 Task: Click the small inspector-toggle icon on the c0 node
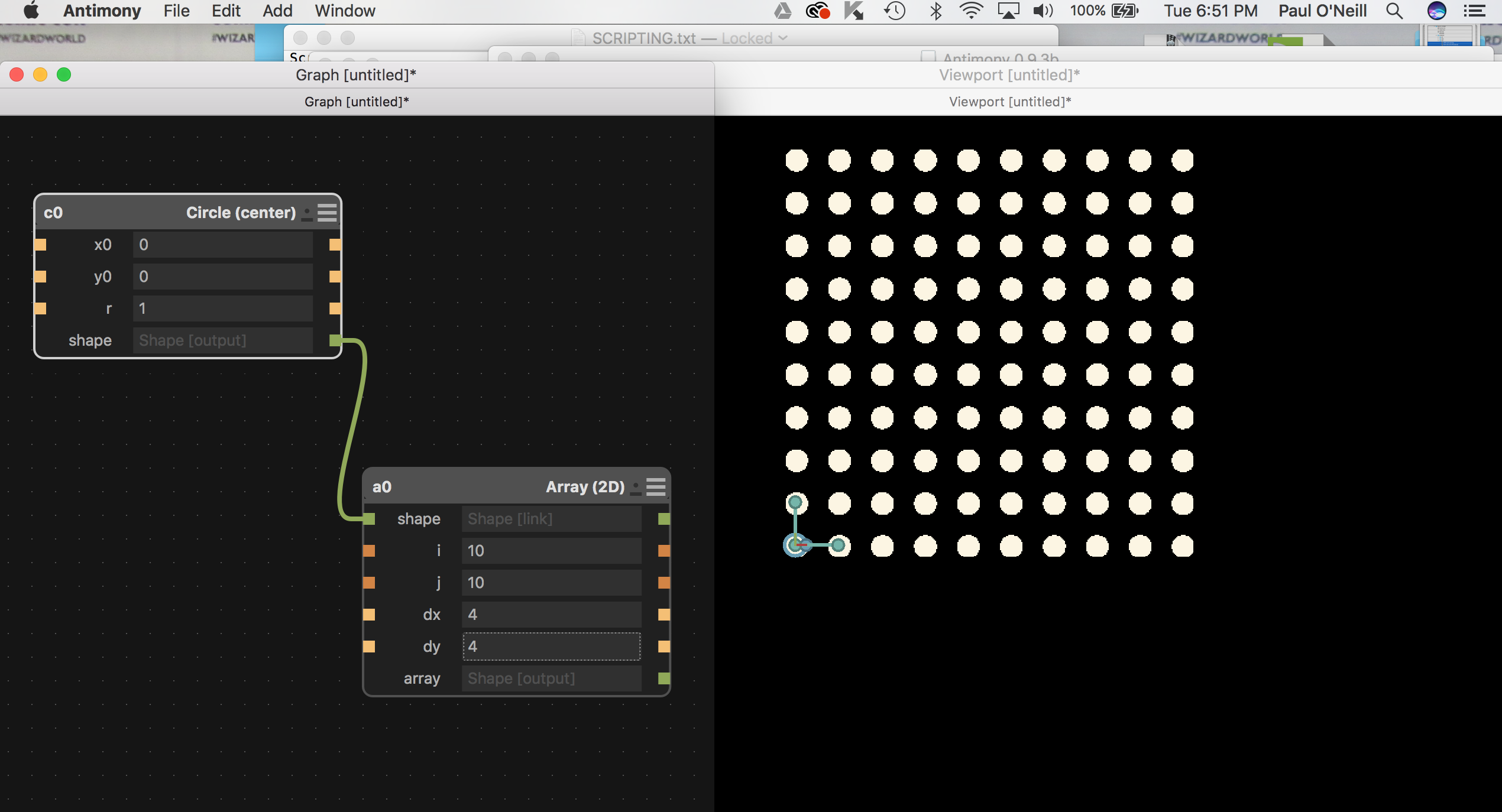(307, 213)
